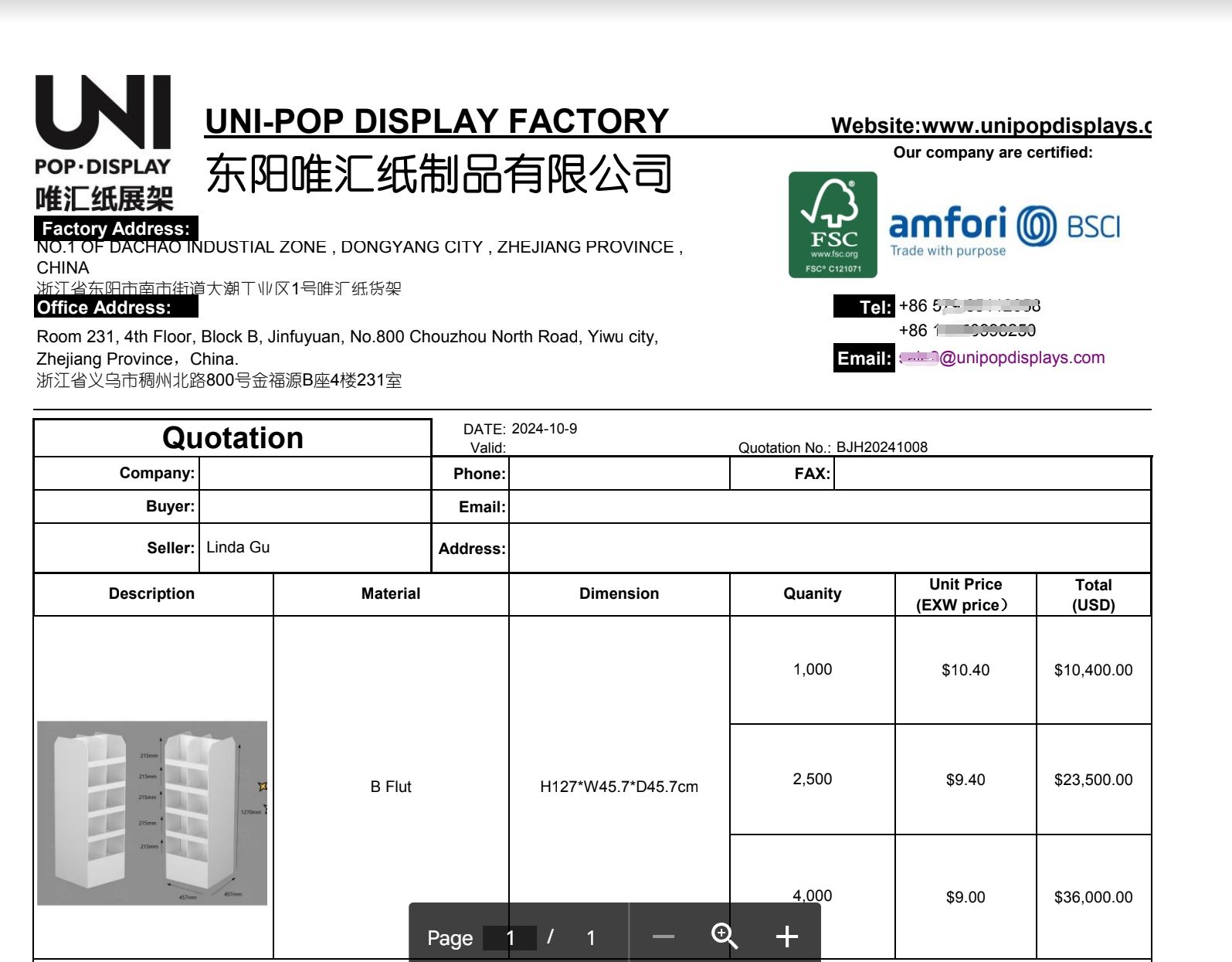Click the Chinese company name heading

click(439, 173)
